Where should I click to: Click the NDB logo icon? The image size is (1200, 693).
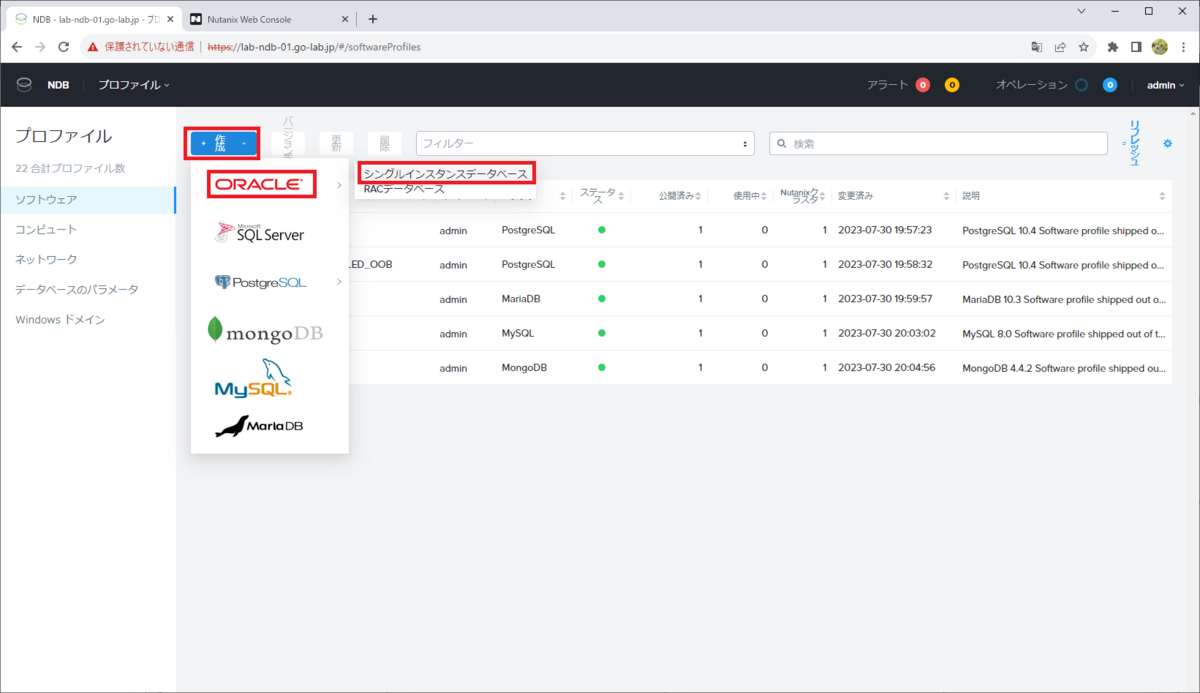[x=24, y=85]
